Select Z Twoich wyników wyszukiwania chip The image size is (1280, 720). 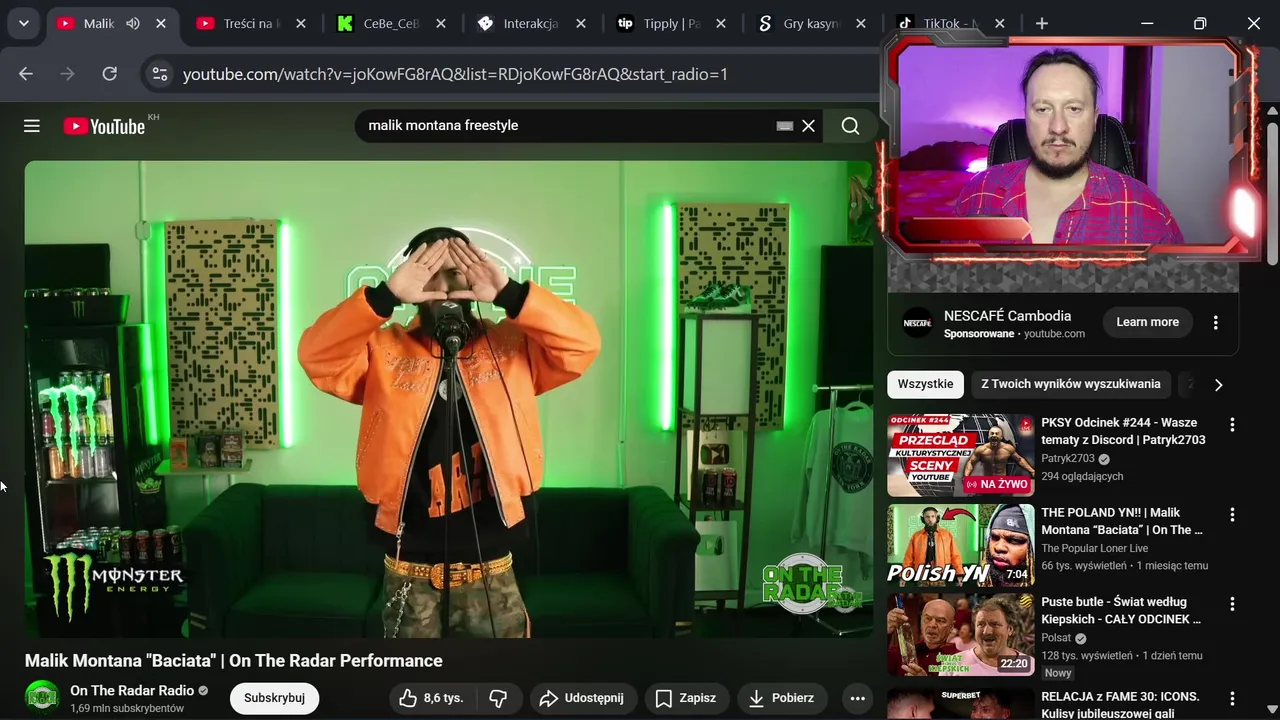coord(1071,384)
